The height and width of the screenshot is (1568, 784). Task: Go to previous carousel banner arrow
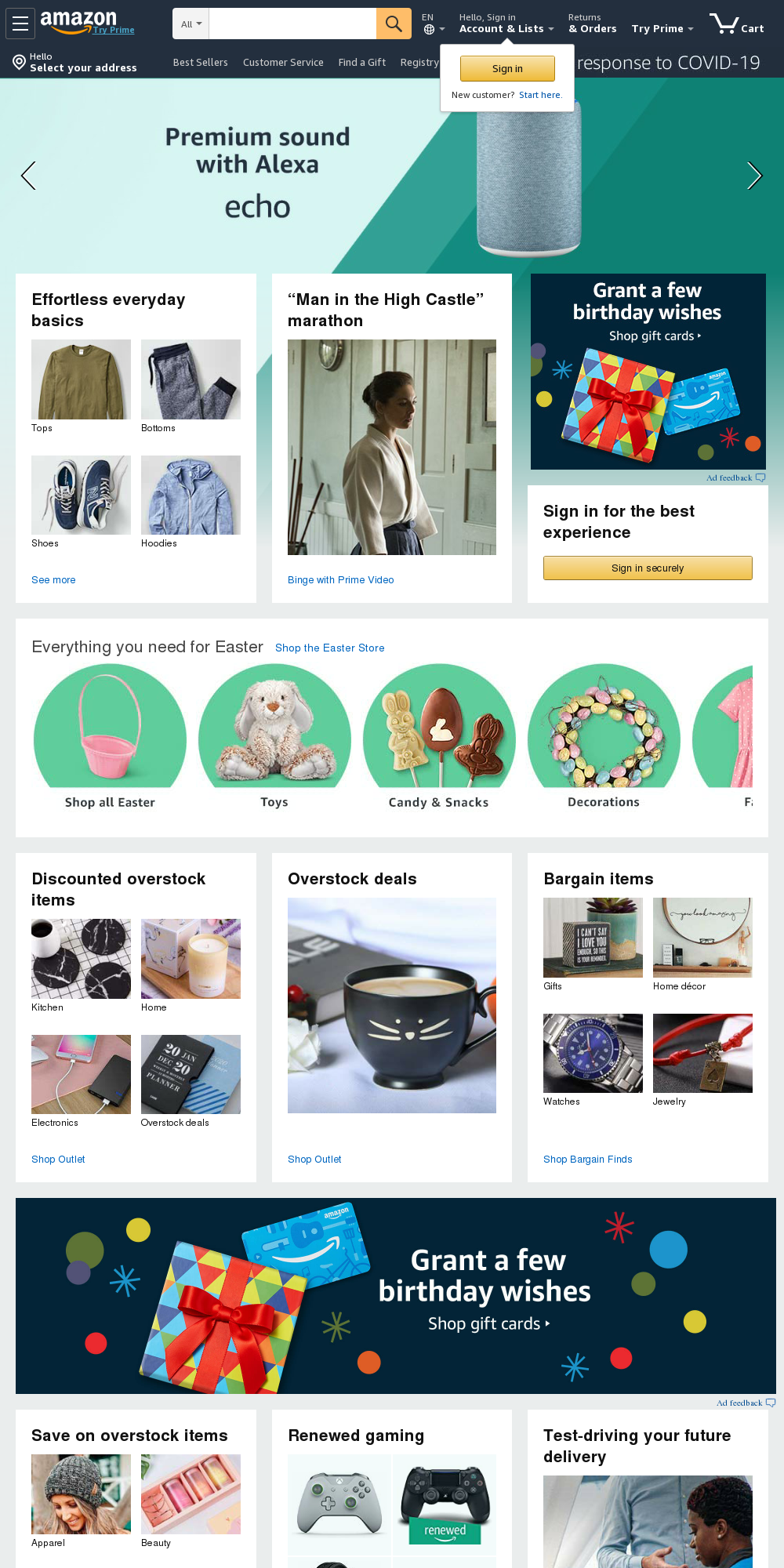click(x=28, y=176)
